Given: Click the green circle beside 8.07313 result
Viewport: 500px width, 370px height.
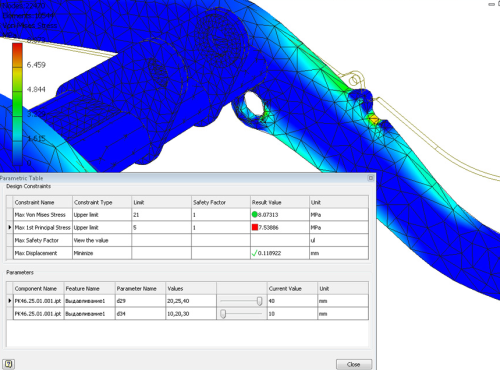Looking at the screenshot, I should pos(255,215).
